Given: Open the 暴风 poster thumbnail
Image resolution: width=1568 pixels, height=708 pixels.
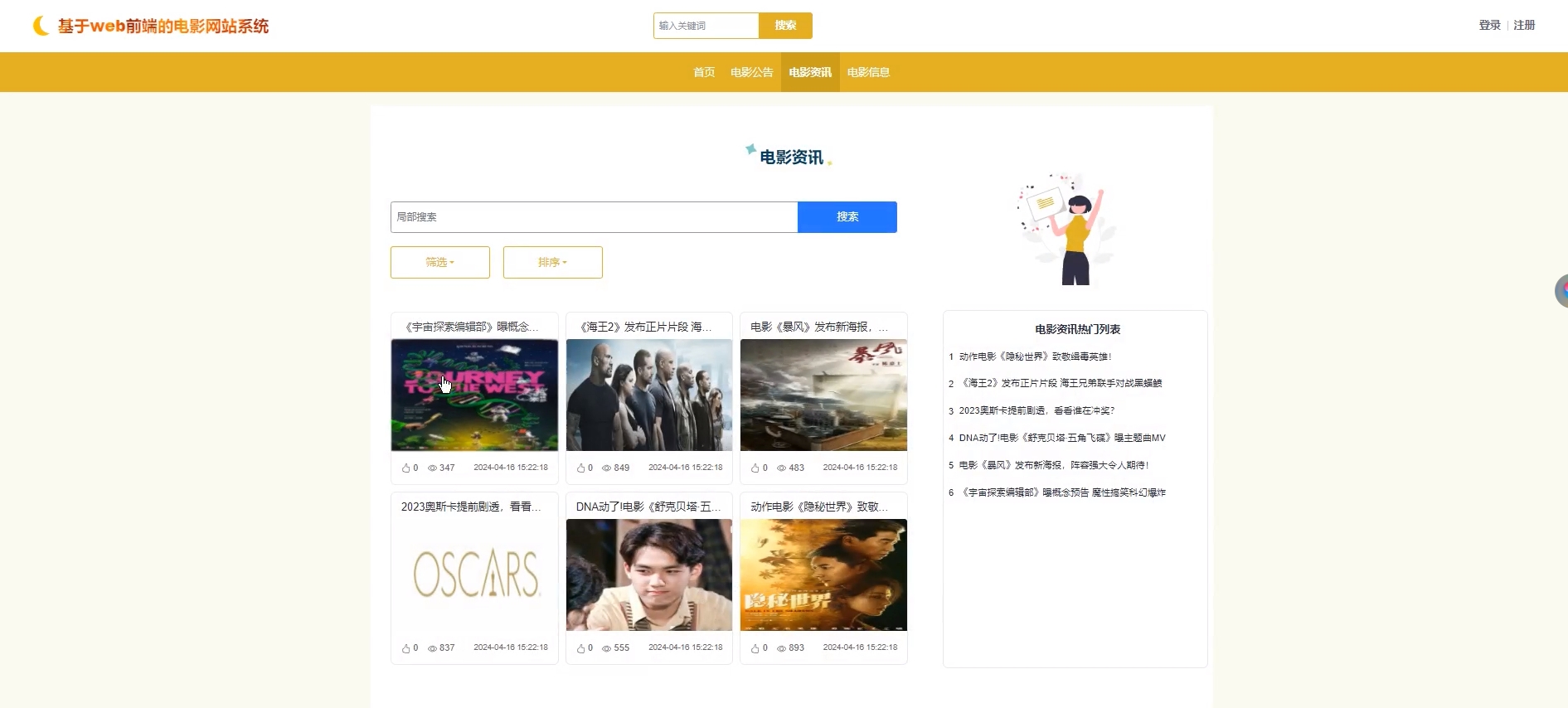Looking at the screenshot, I should pos(823,395).
